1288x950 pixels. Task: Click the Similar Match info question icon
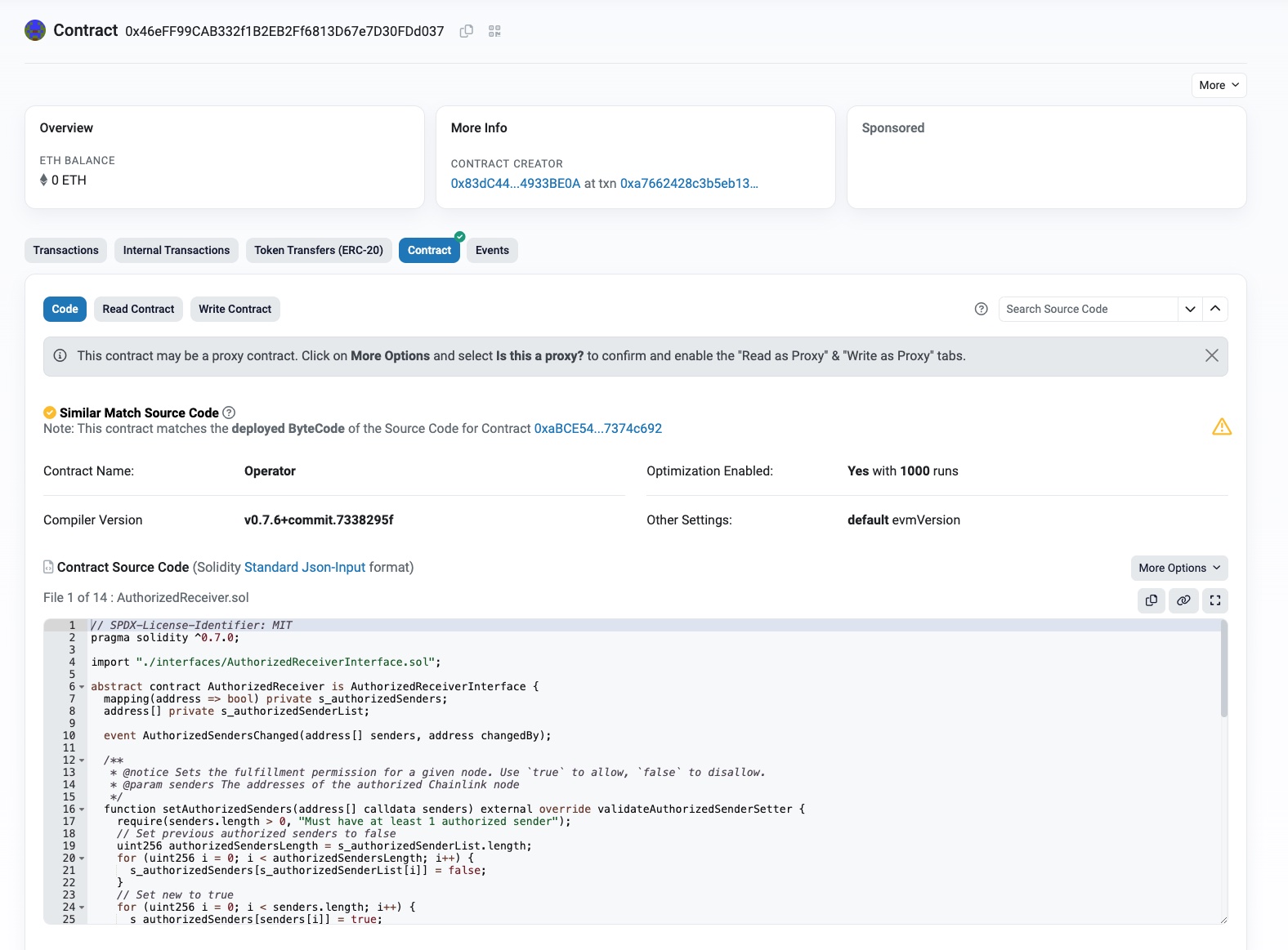(229, 413)
